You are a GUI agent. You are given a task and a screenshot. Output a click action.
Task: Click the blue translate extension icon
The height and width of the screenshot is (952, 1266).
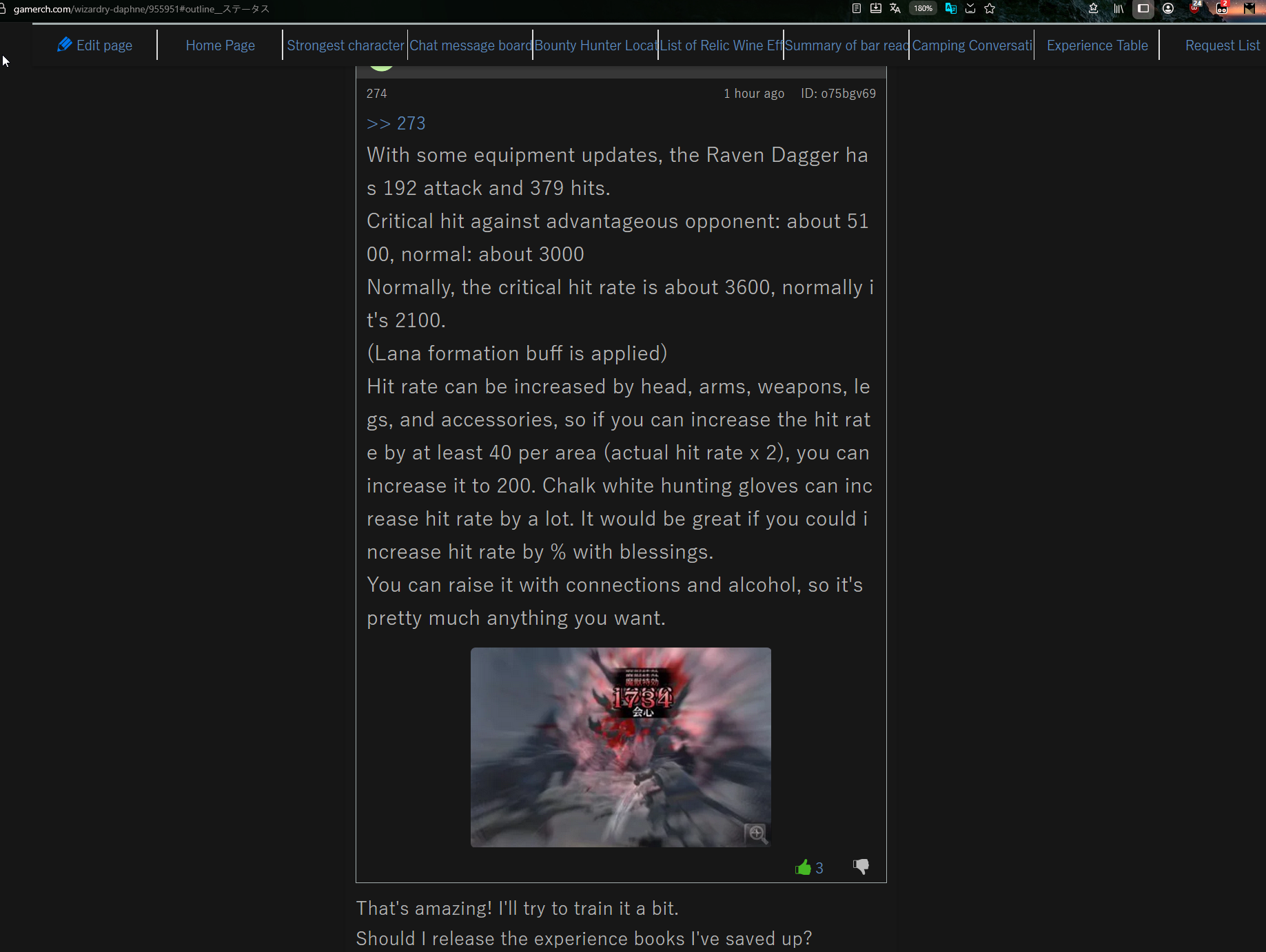pos(951,8)
